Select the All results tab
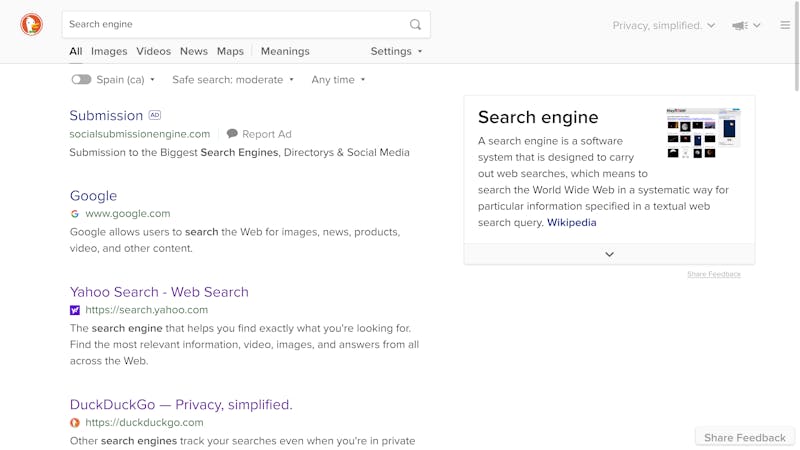The width and height of the screenshot is (800, 450). pos(76,51)
